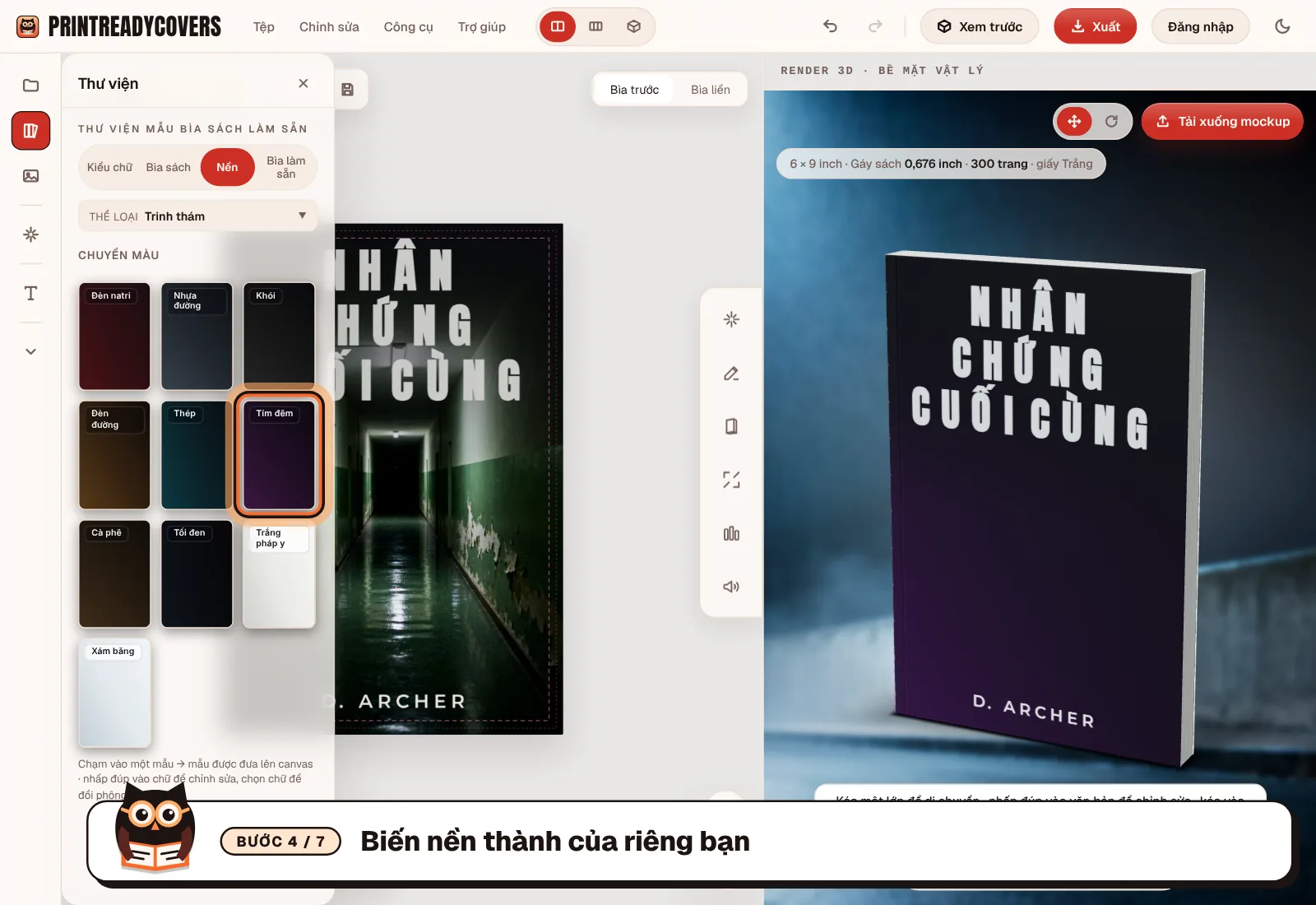Switch to the column layout view mode
1316x905 pixels.
(x=596, y=26)
